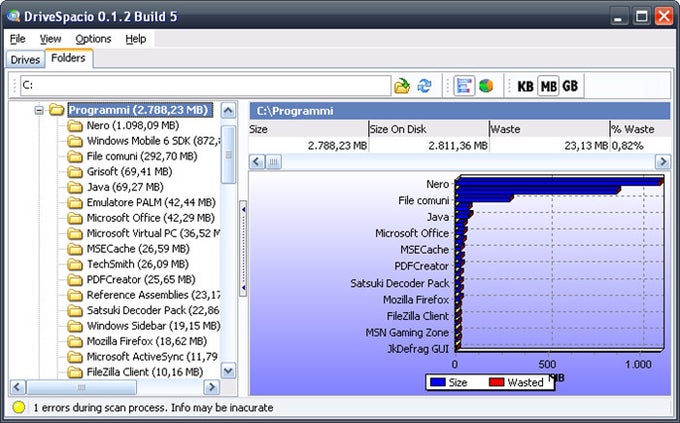
Task: Switch to the Drives tab
Action: 25,59
